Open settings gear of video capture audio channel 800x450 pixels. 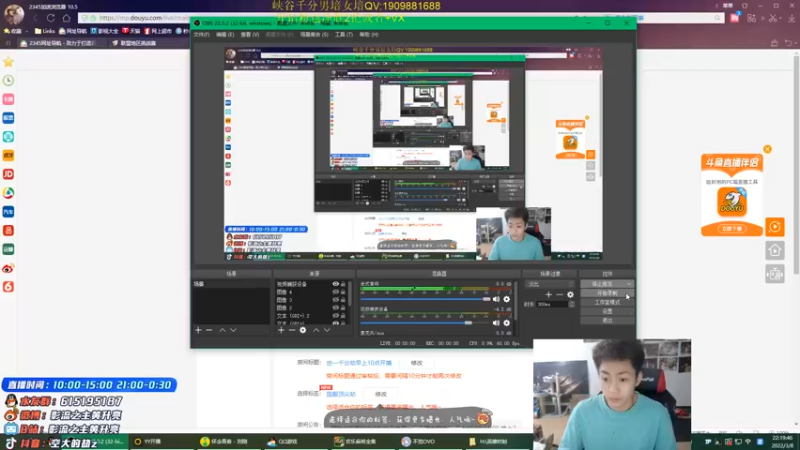[x=507, y=322]
